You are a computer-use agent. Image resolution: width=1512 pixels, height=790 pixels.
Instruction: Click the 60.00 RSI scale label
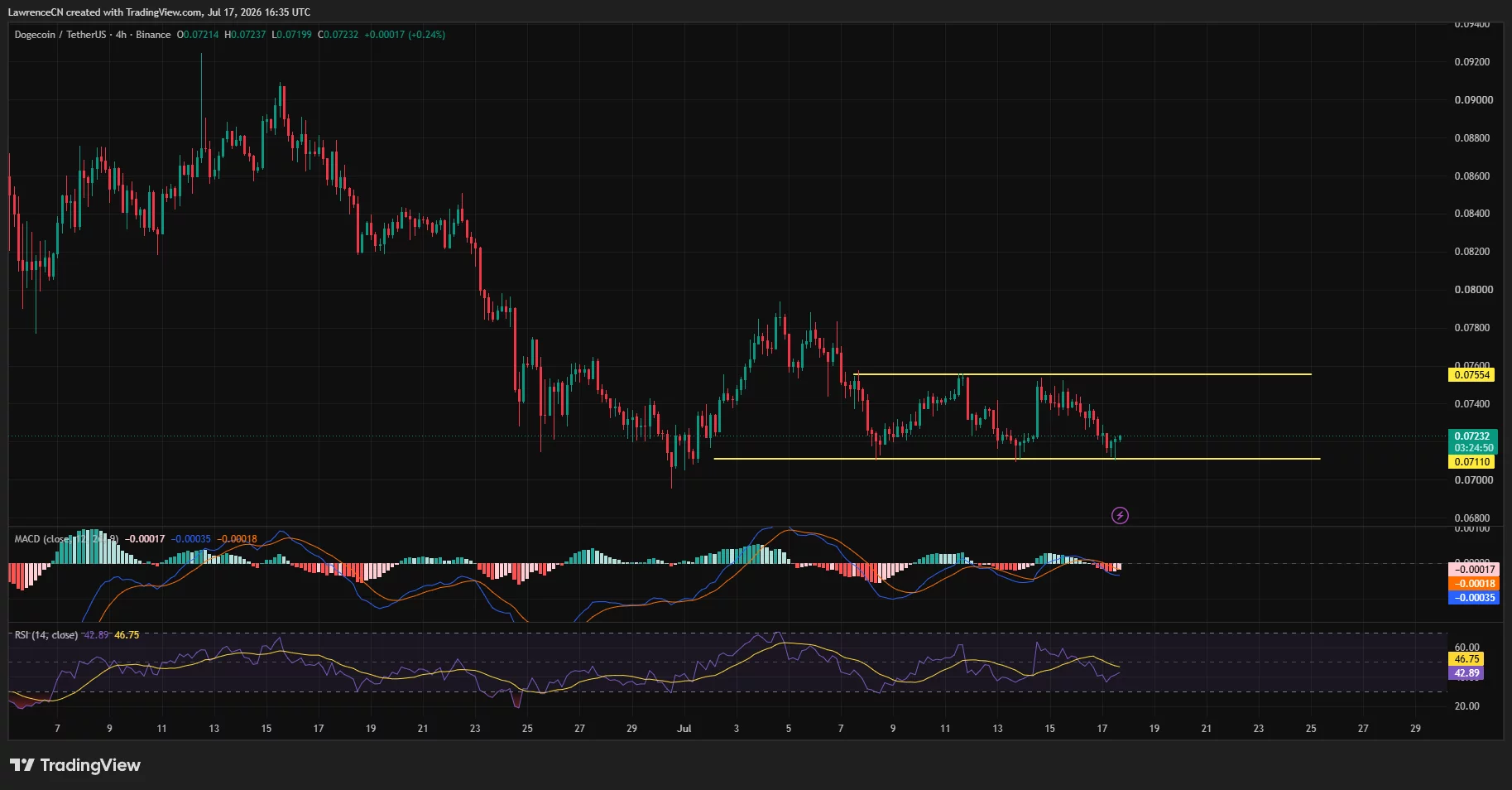[1467, 648]
